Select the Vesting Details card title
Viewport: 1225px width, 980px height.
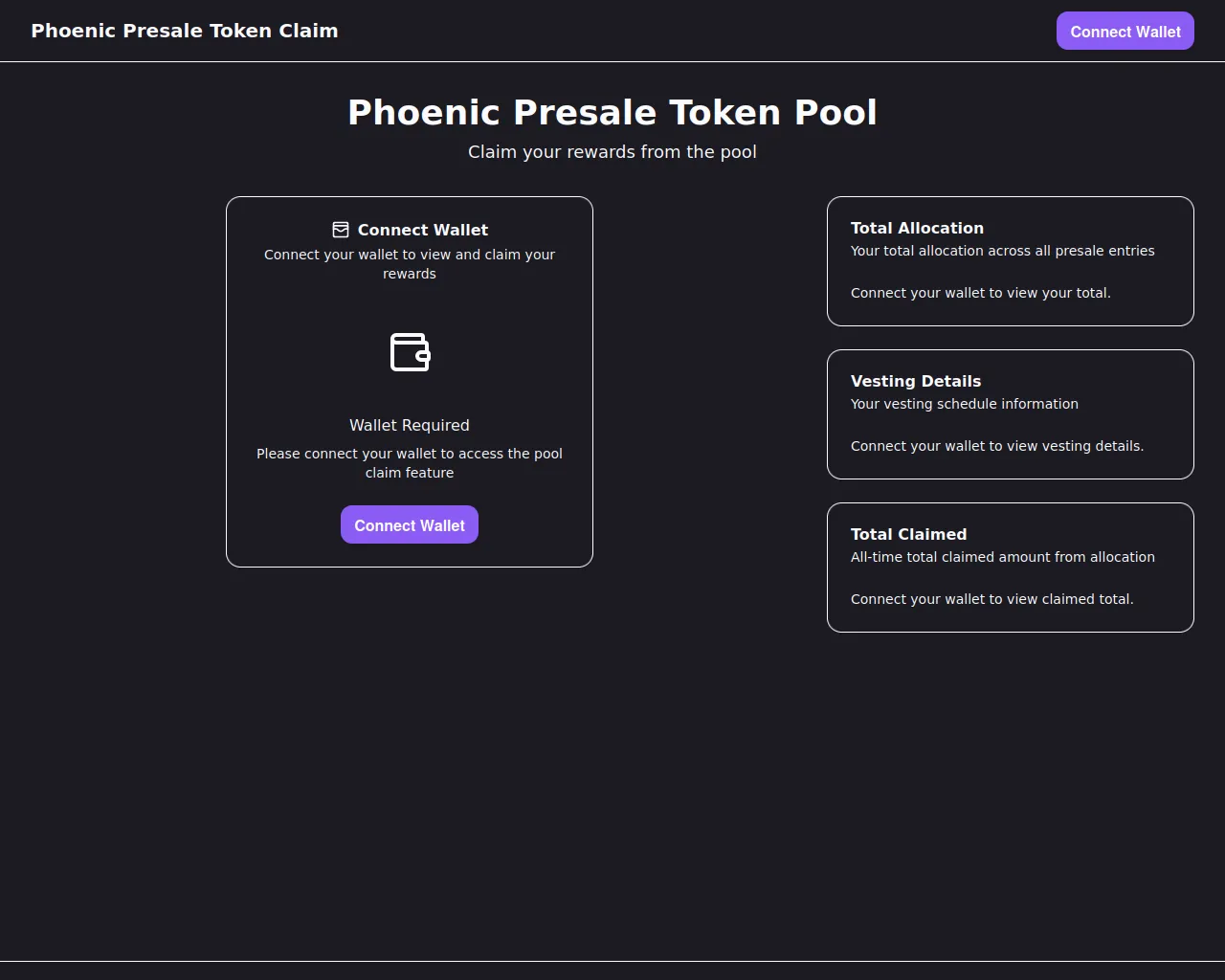(916, 381)
